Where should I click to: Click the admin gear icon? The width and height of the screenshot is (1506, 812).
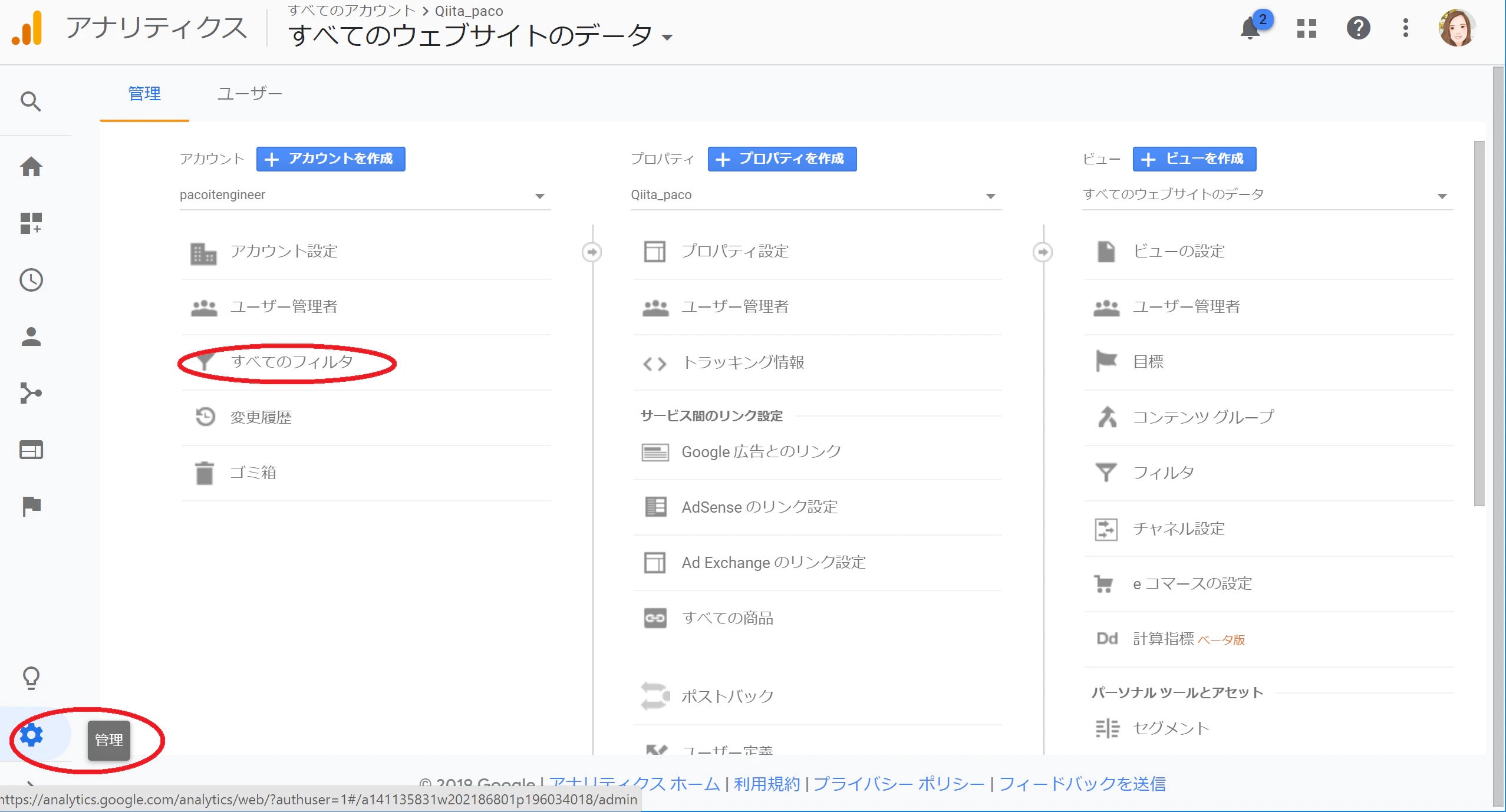(31, 735)
